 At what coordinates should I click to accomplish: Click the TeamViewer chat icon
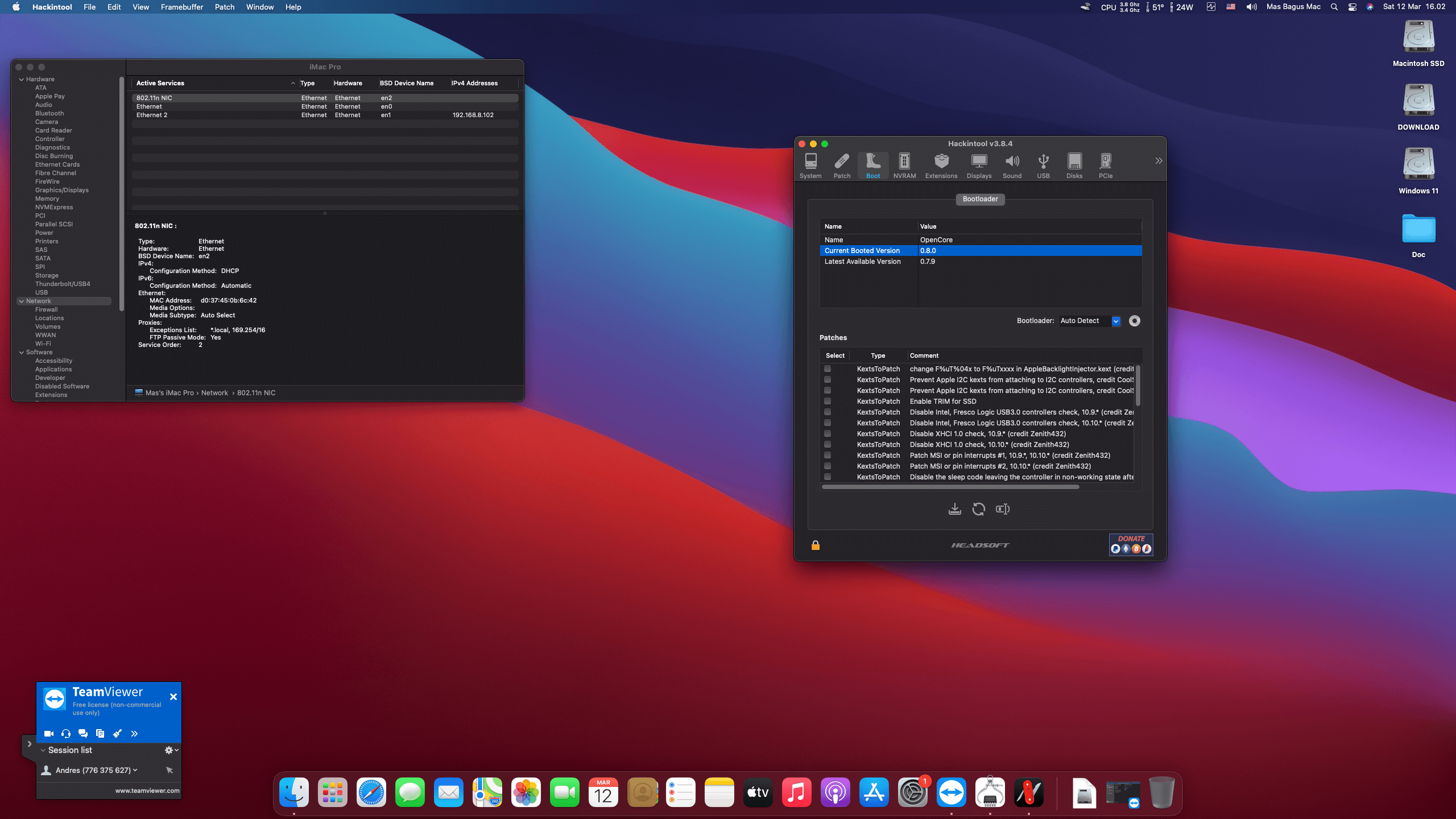point(83,734)
